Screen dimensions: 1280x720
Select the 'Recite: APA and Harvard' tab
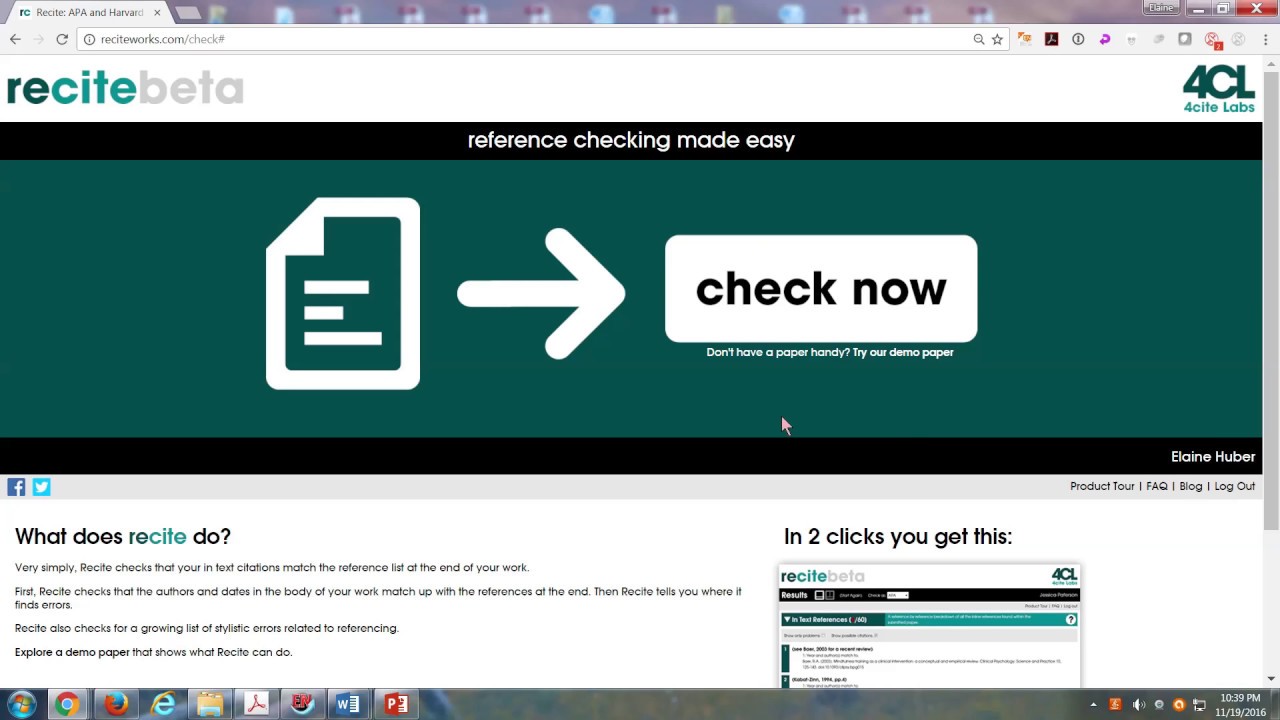[90, 12]
